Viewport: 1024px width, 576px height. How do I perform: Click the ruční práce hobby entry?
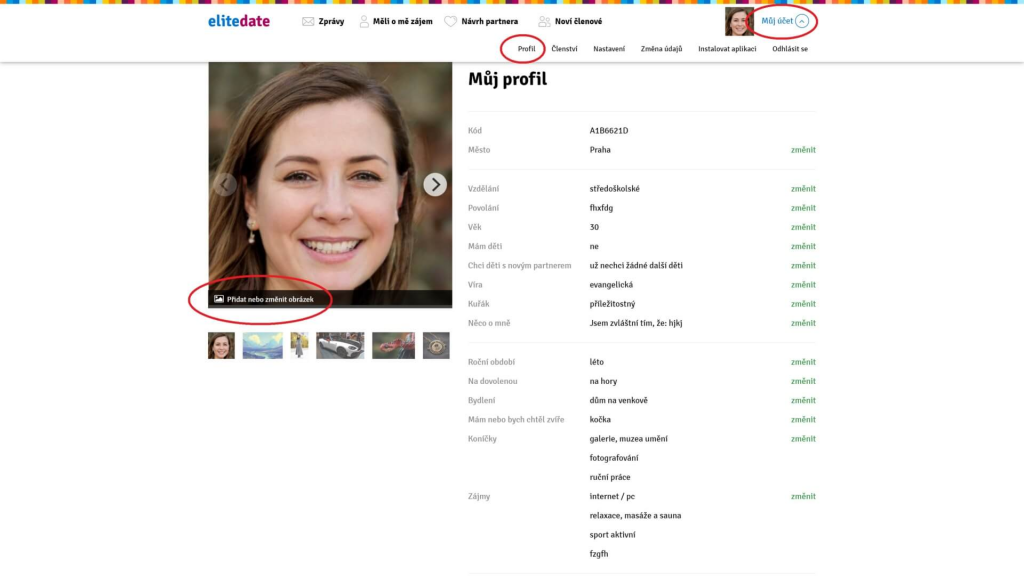tap(610, 477)
